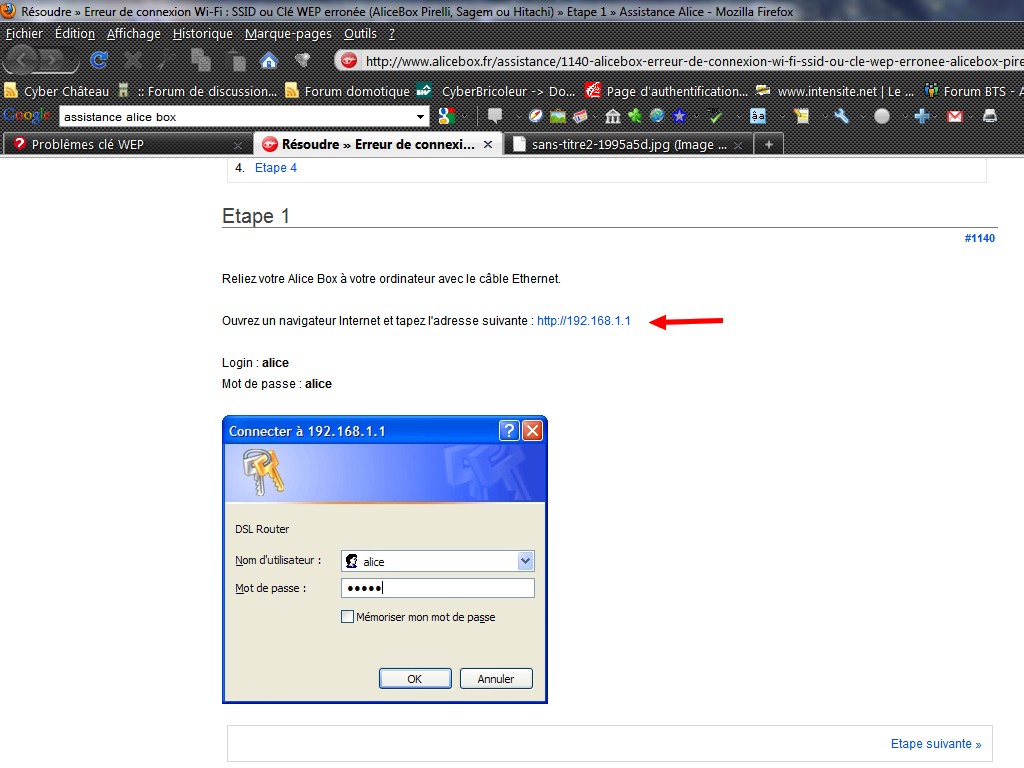Click the blue star bookmark icon
Image resolution: width=1024 pixels, height=768 pixels.
point(680,116)
